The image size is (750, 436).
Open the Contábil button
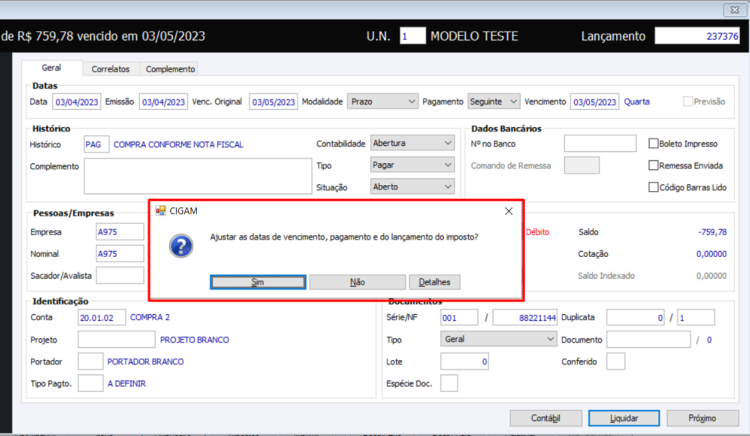point(546,418)
